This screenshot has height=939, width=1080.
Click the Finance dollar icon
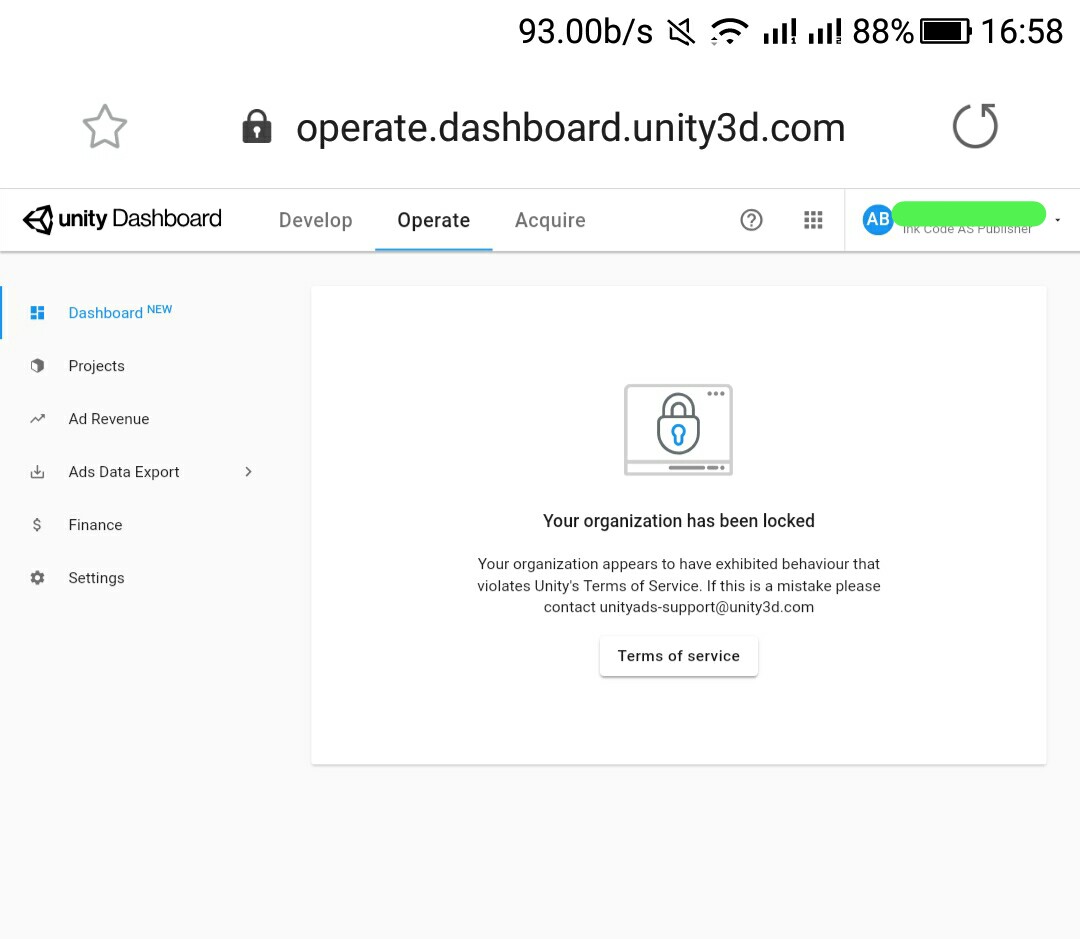37,524
